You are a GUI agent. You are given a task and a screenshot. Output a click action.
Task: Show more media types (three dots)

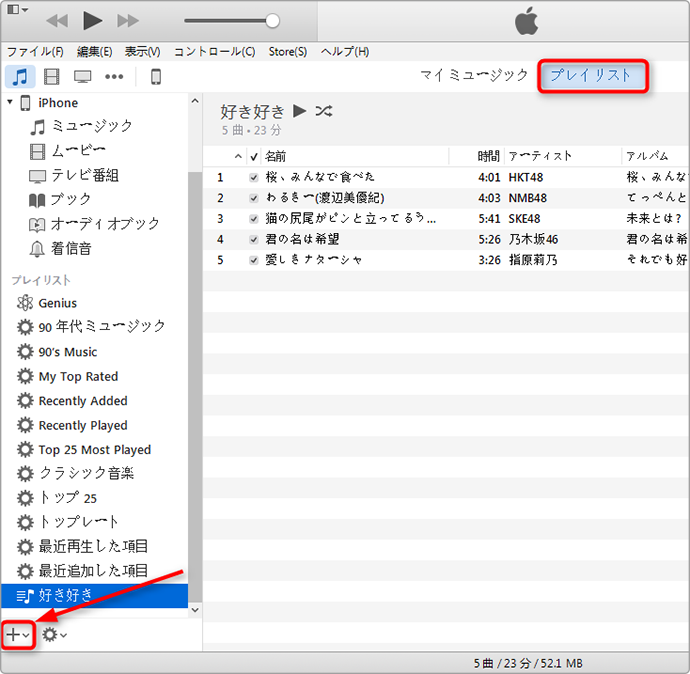tap(114, 77)
